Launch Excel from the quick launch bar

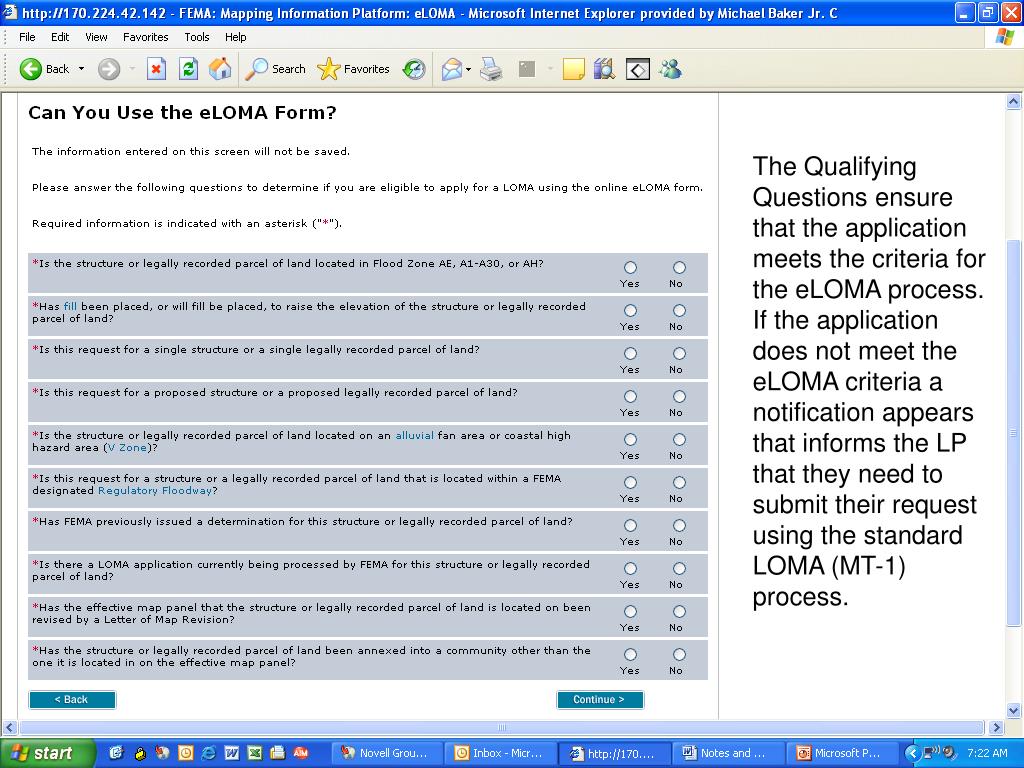tap(255, 753)
